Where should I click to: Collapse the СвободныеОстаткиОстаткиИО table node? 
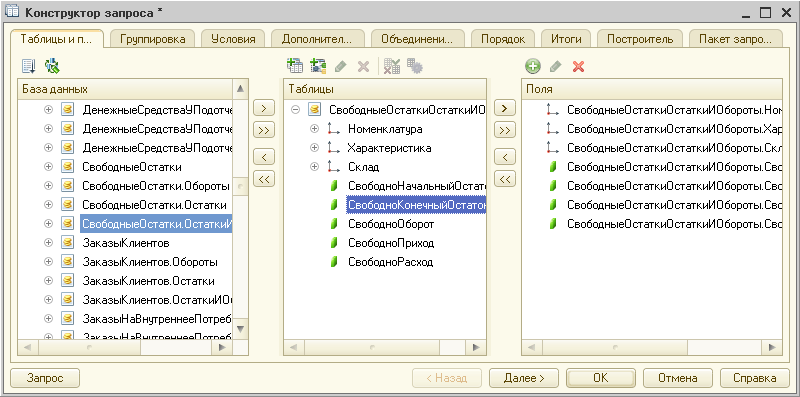click(295, 109)
